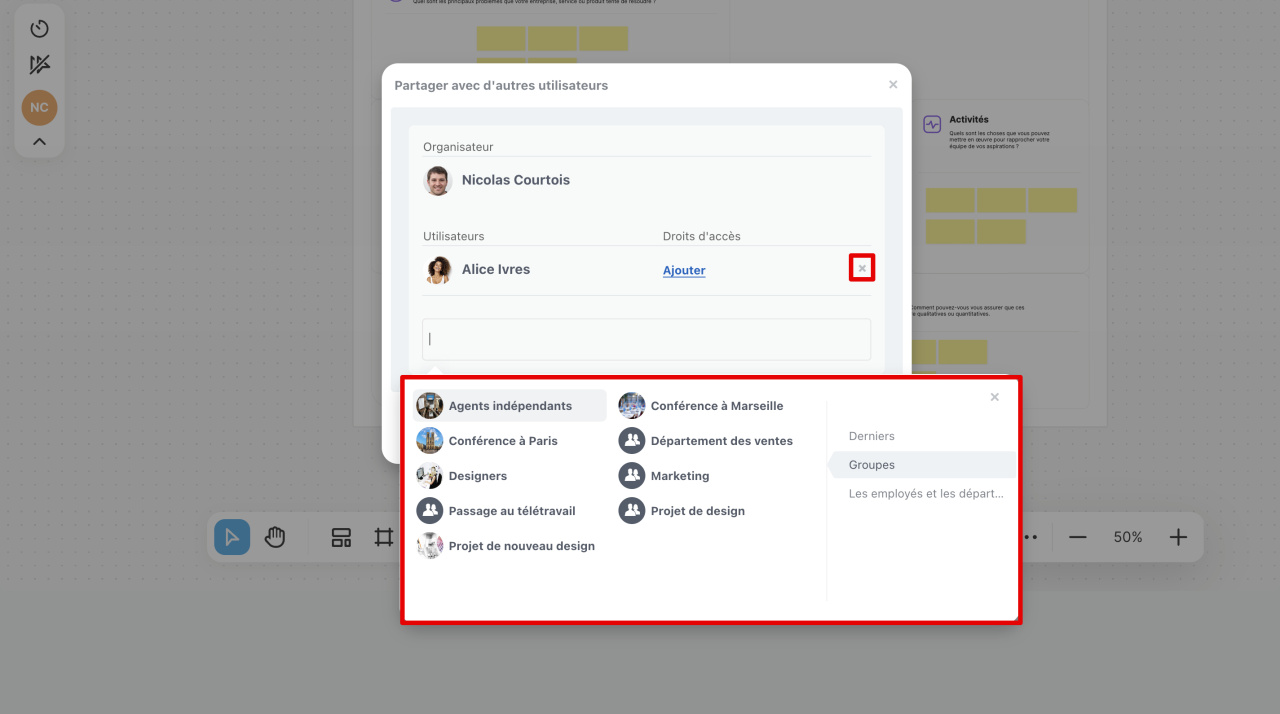This screenshot has width=1280, height=714.
Task: Open Les employés et les départements tab
Action: (x=925, y=494)
